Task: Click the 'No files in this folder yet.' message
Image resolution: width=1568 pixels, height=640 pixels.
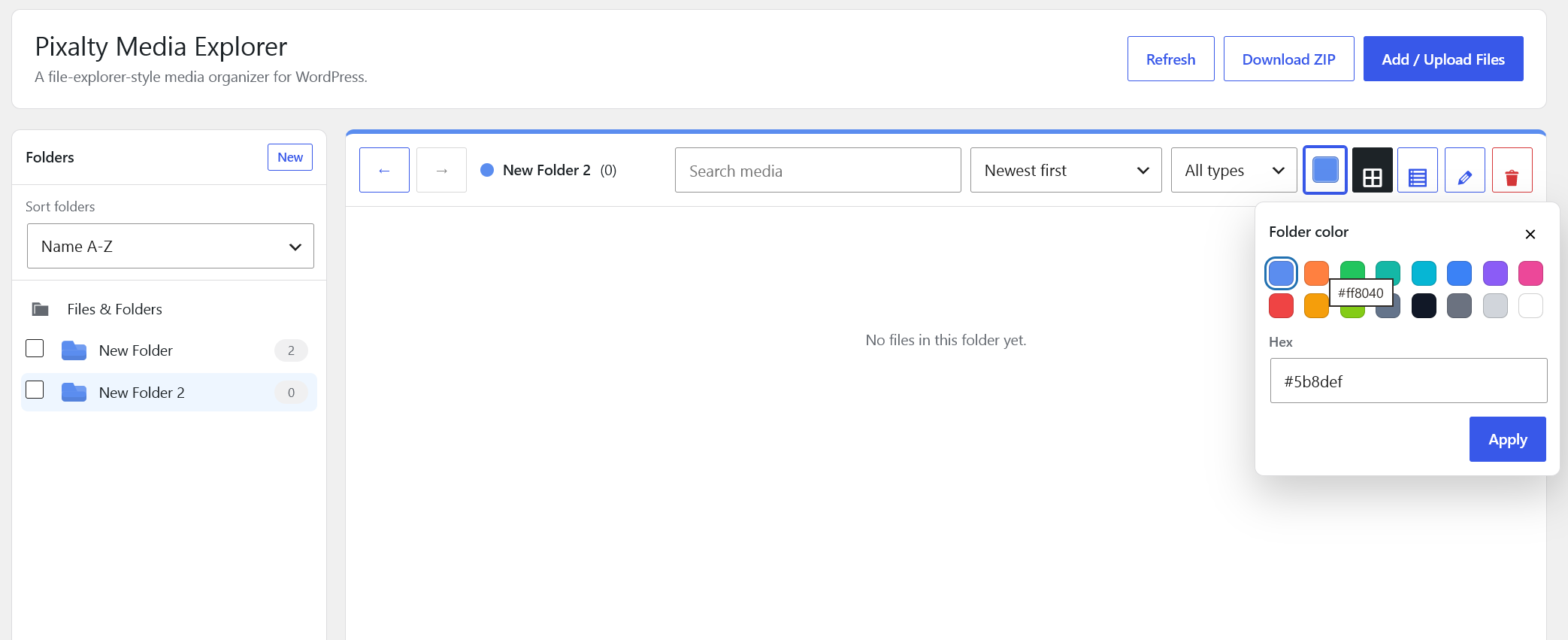Action: click(946, 340)
